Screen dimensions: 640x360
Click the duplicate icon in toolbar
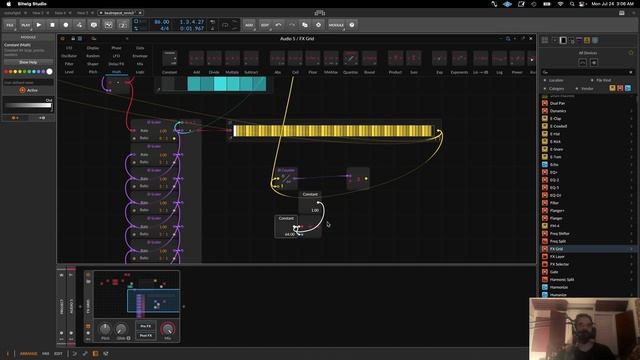(x=305, y=25)
